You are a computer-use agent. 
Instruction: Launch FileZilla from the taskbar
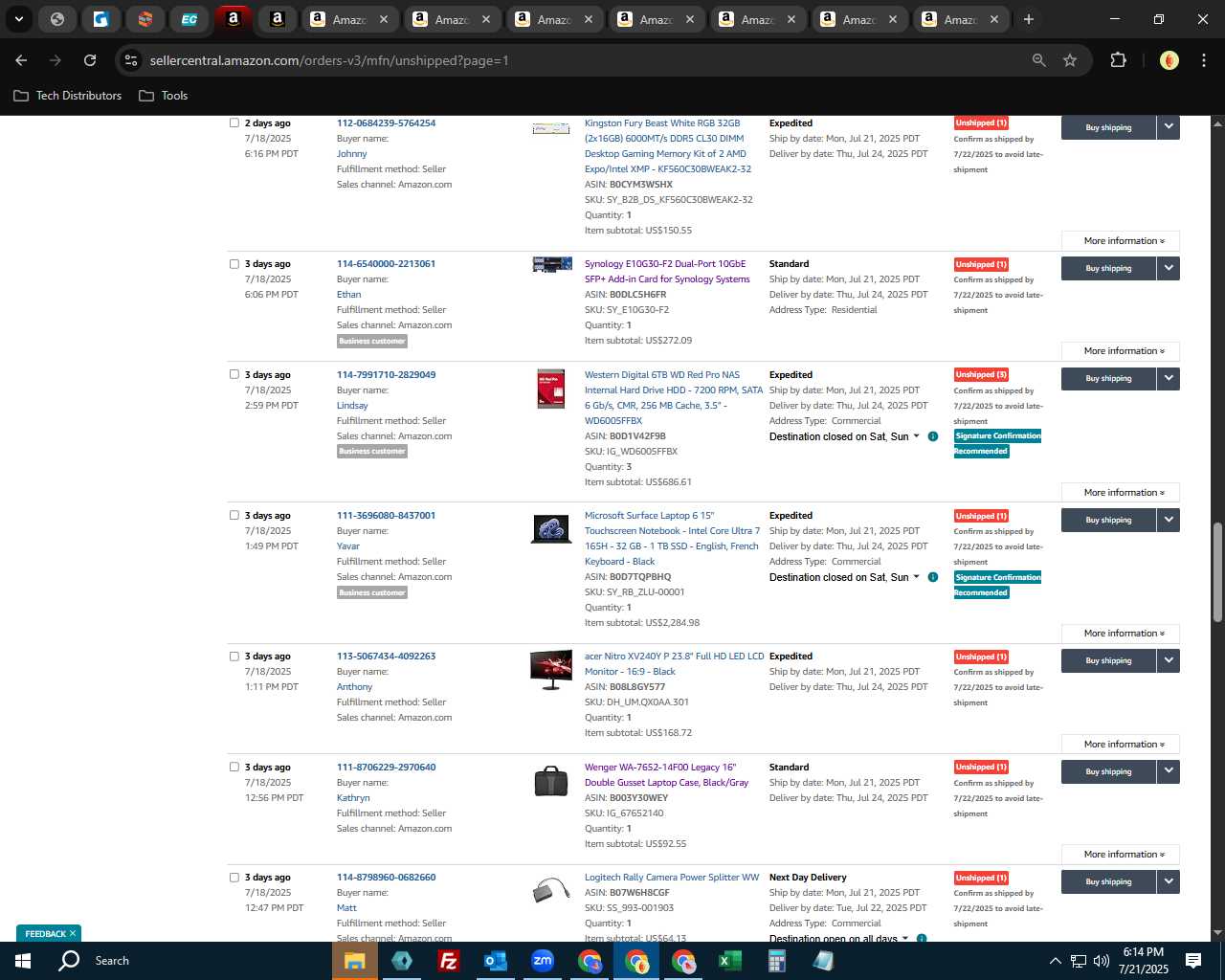click(448, 961)
